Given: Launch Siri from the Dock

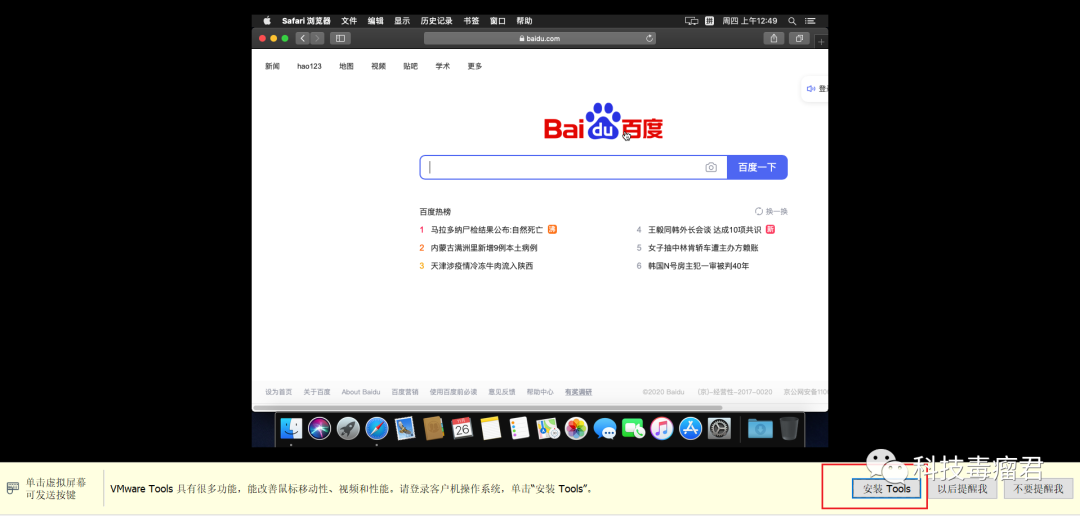Looking at the screenshot, I should click(x=320, y=429).
